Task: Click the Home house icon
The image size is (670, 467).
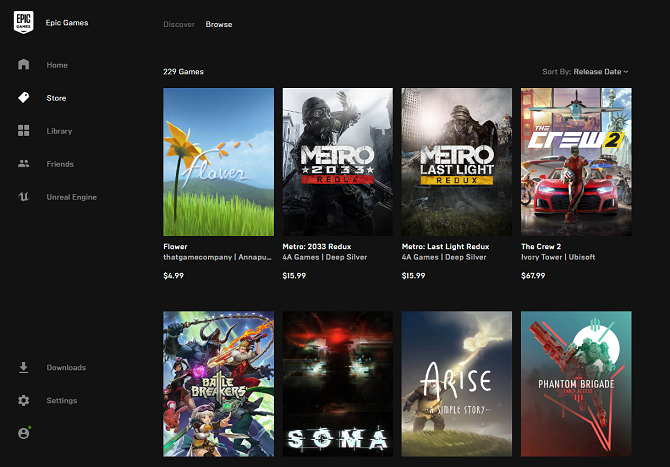Action: point(24,64)
